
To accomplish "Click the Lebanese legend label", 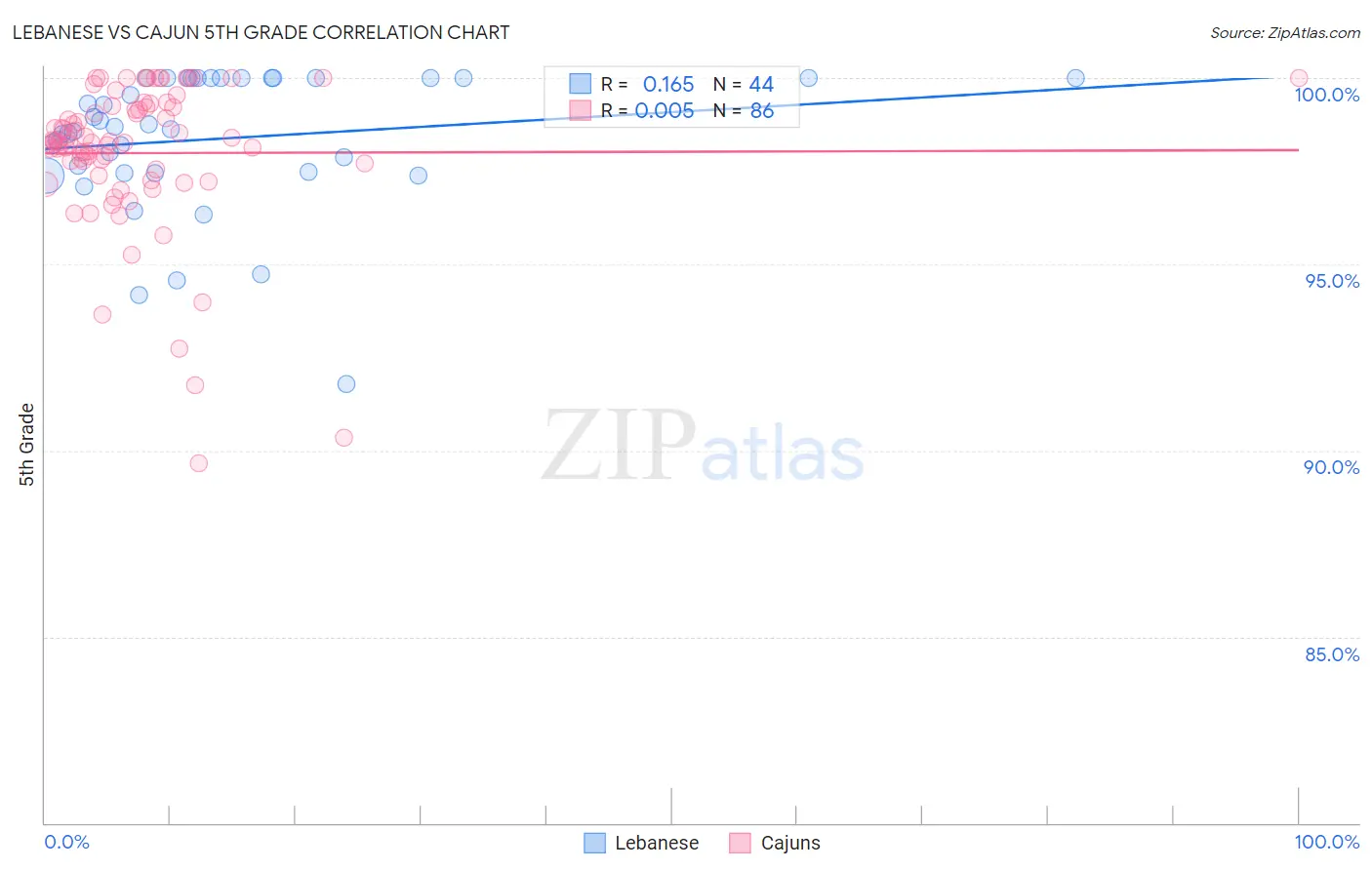I will 657,844.
